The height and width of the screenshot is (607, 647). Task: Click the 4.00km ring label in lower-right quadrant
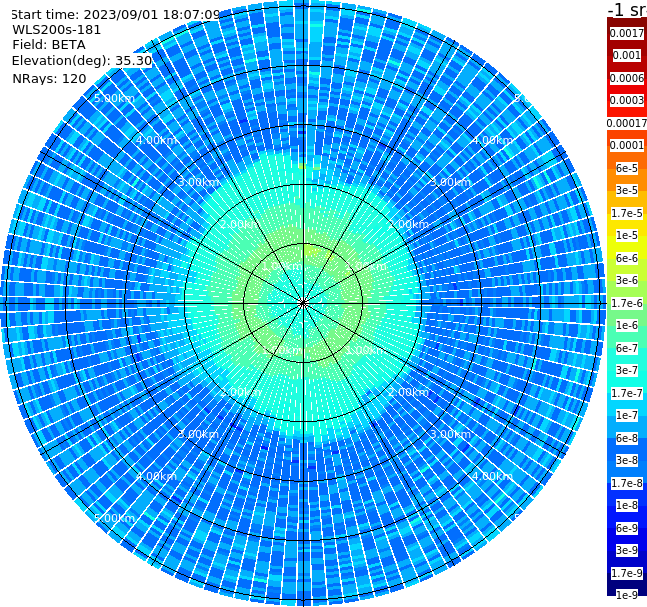tap(492, 476)
